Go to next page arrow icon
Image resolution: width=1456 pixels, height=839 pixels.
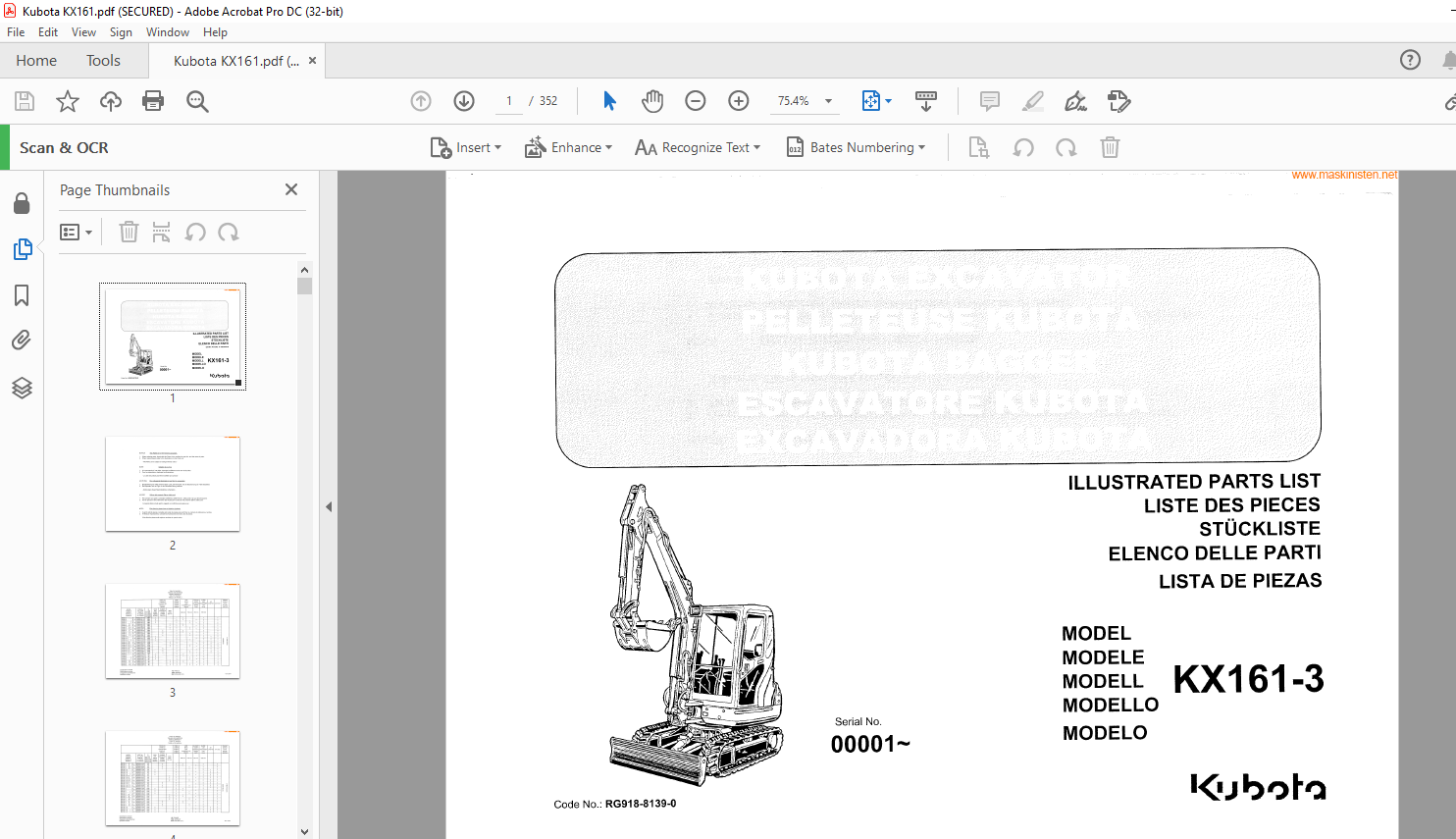pyautogui.click(x=464, y=101)
